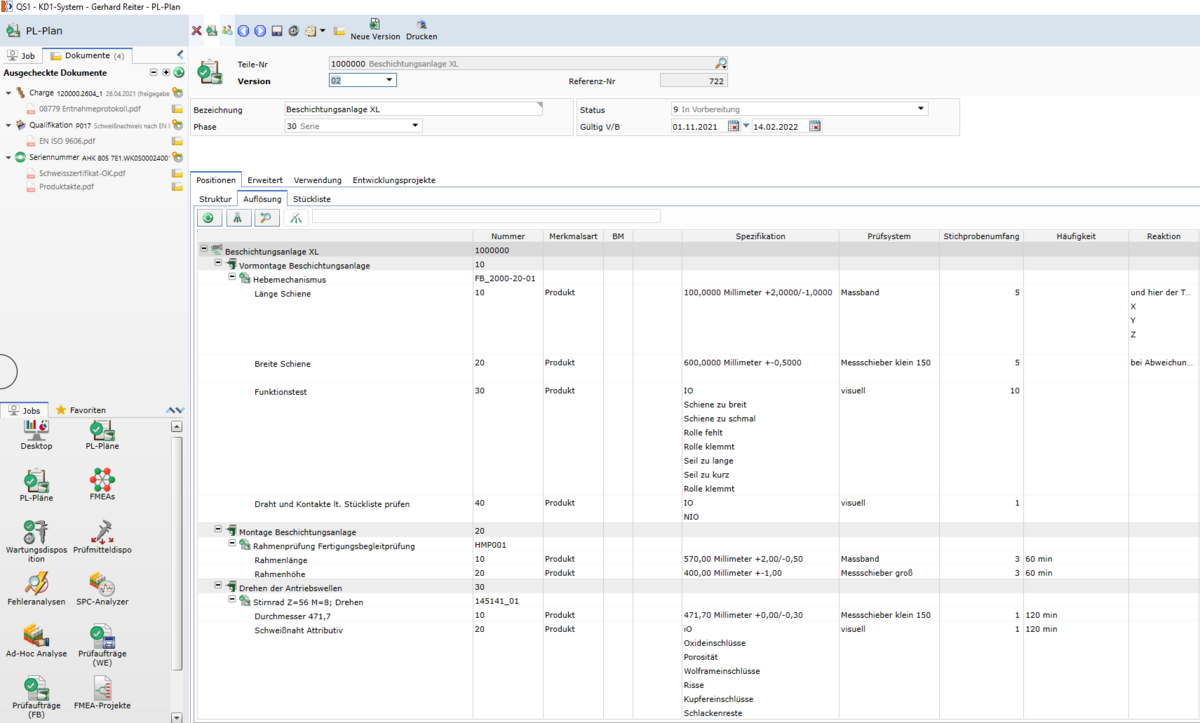
Task: Click the Jobs panel vertical scrollbar
Action: 177,572
